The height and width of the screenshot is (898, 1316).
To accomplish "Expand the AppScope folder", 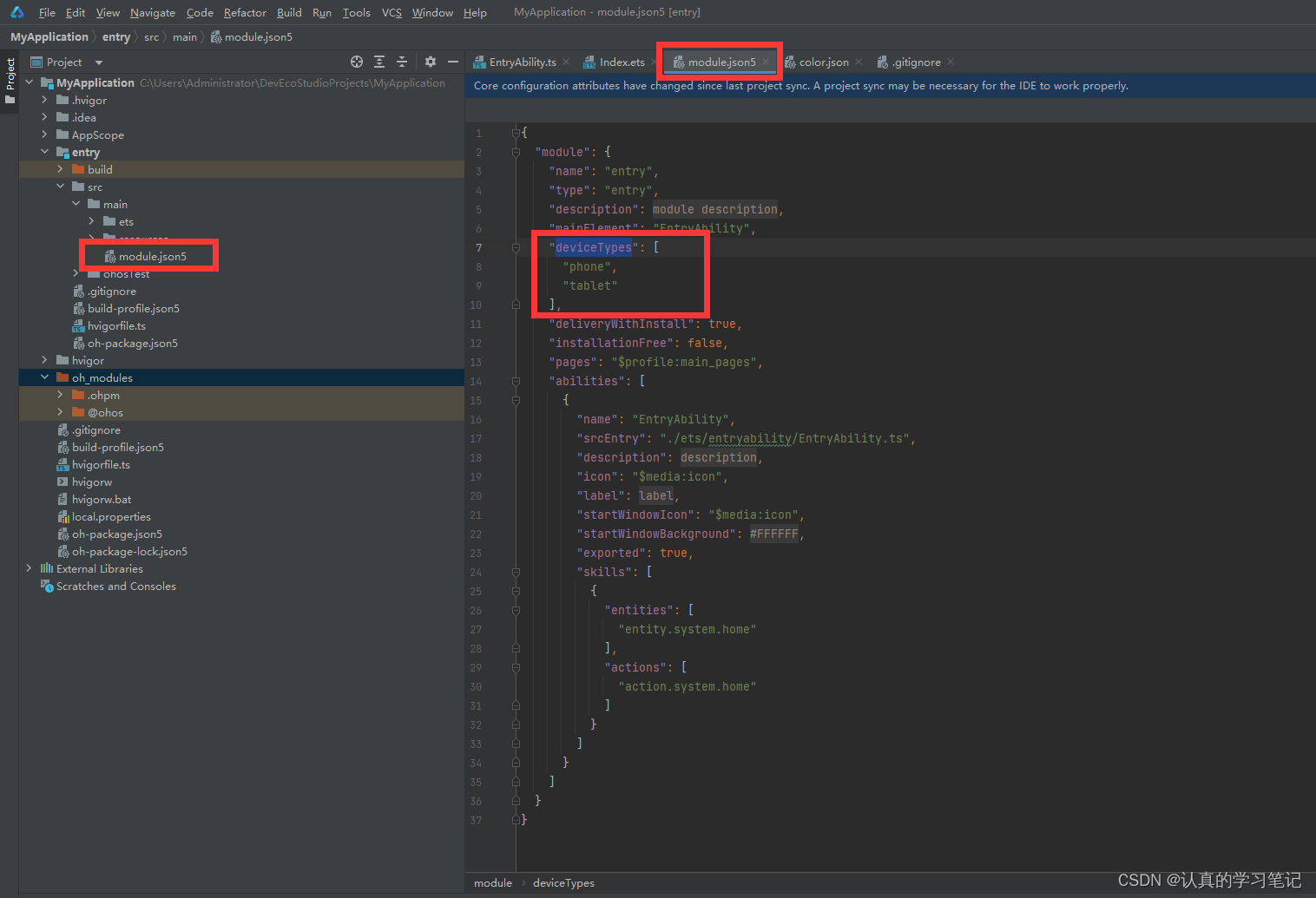I will pos(43,134).
